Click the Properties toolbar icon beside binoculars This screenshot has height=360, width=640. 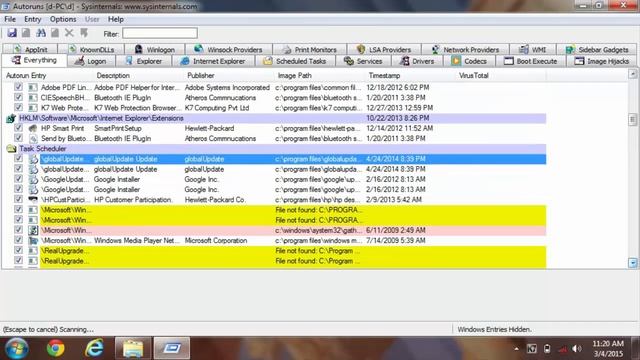pyautogui.click(x=55, y=33)
